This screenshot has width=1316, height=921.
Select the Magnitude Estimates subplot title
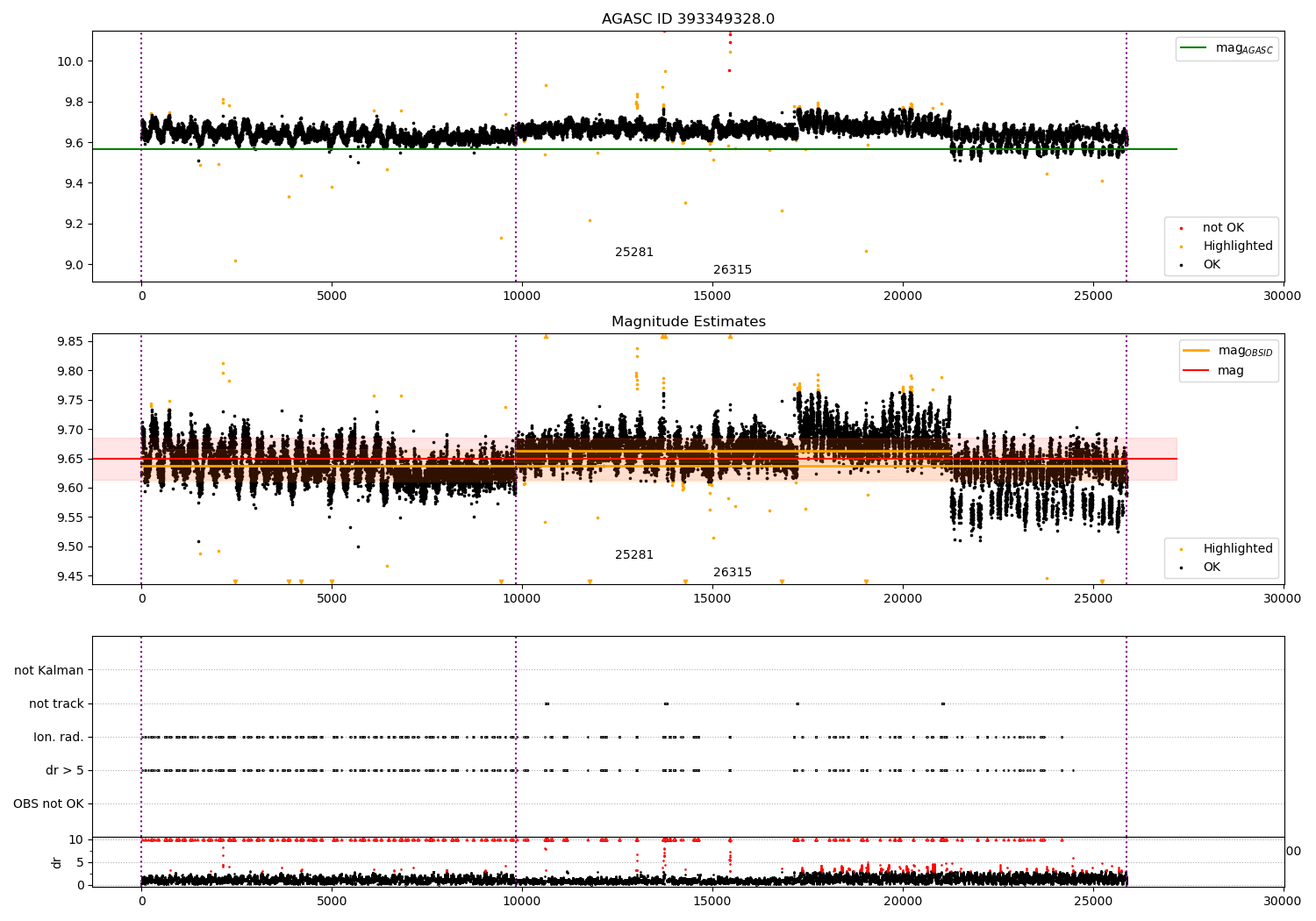tap(688, 322)
